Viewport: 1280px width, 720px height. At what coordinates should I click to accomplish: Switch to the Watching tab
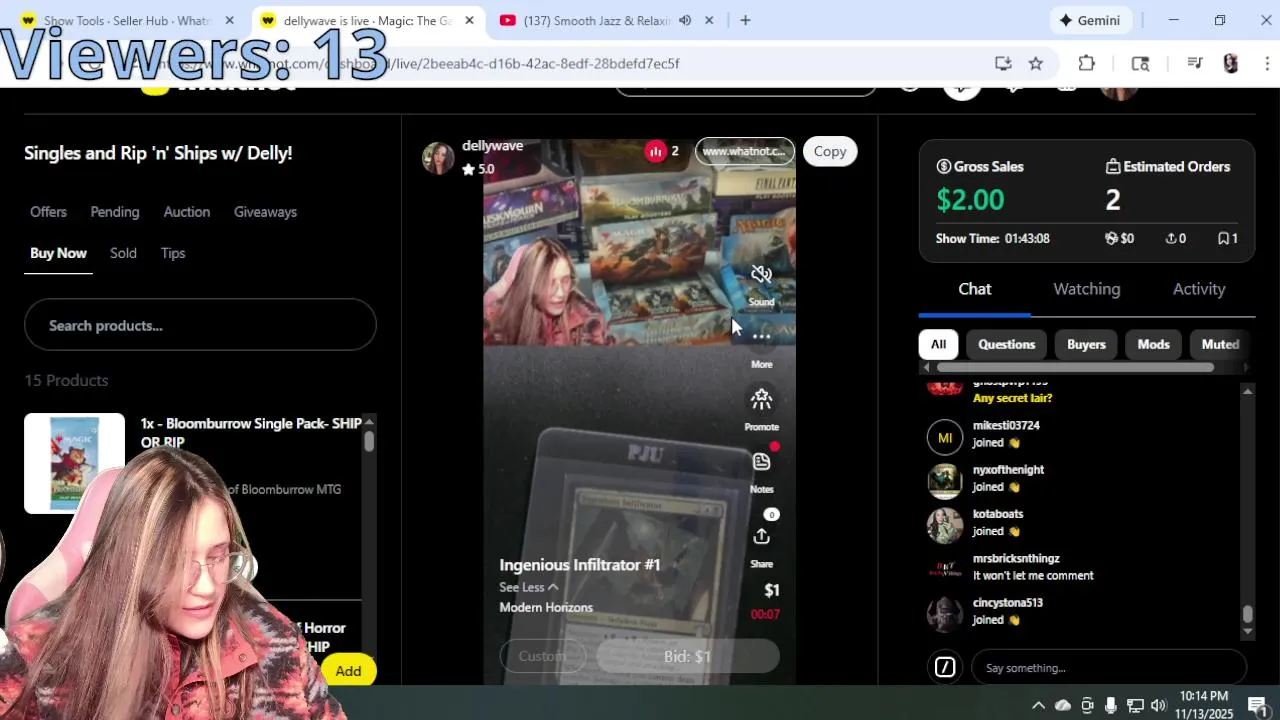[x=1086, y=289]
